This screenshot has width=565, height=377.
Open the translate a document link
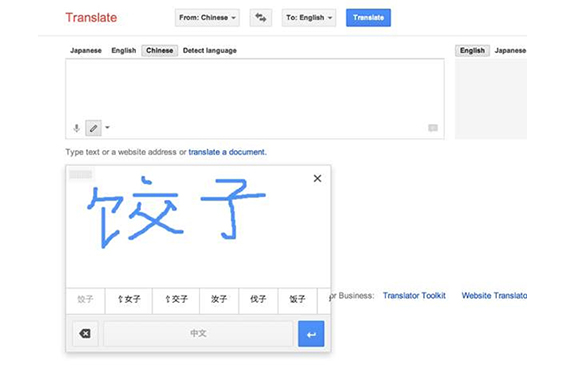227,152
